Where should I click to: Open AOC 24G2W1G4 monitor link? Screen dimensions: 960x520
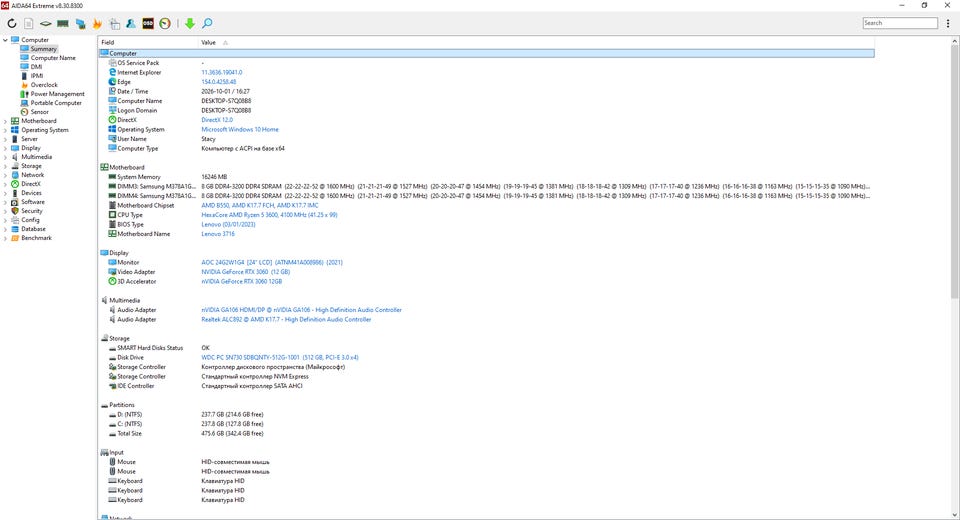(x=272, y=262)
